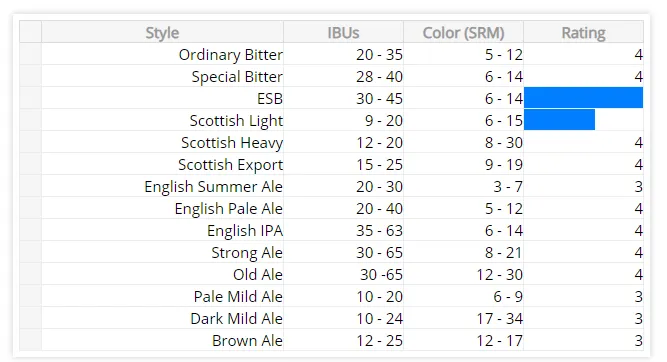The width and height of the screenshot is (667, 362).
Task: Select the ESB style cell
Action: [x=162, y=98]
